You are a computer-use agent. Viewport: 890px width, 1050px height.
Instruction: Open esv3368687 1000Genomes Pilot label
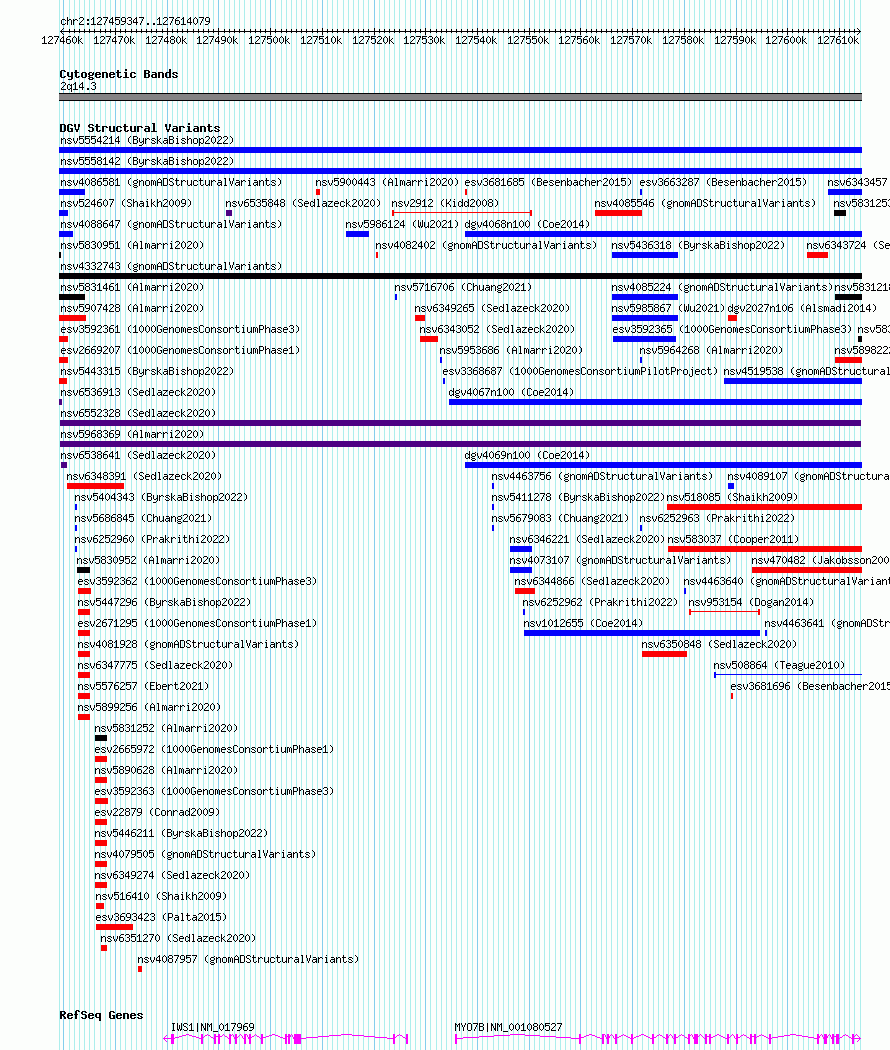pos(580,371)
